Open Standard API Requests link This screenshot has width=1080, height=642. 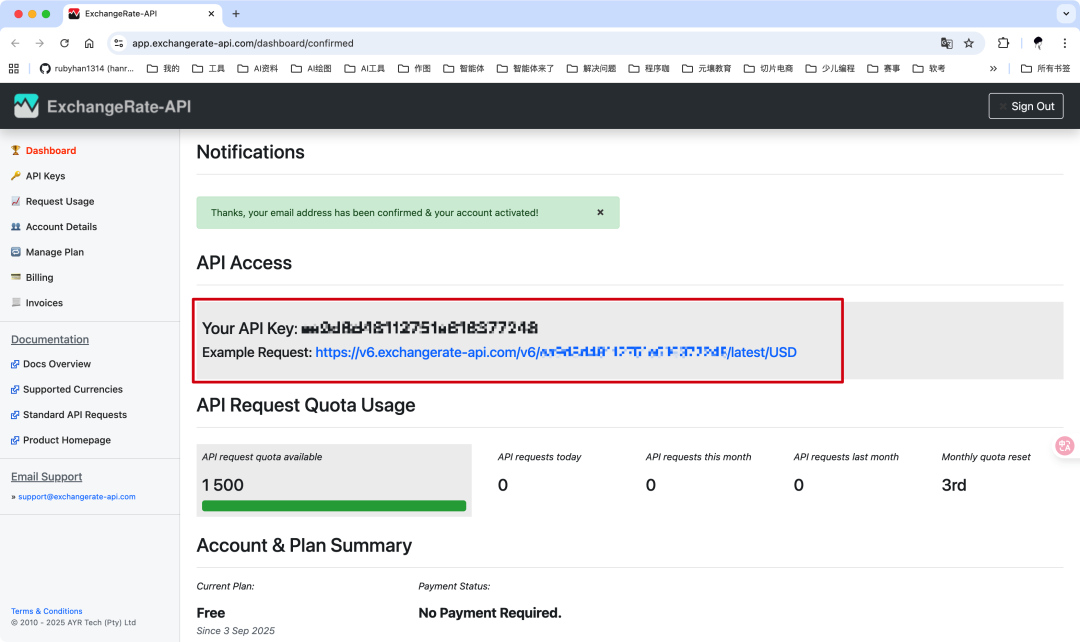tap(74, 415)
